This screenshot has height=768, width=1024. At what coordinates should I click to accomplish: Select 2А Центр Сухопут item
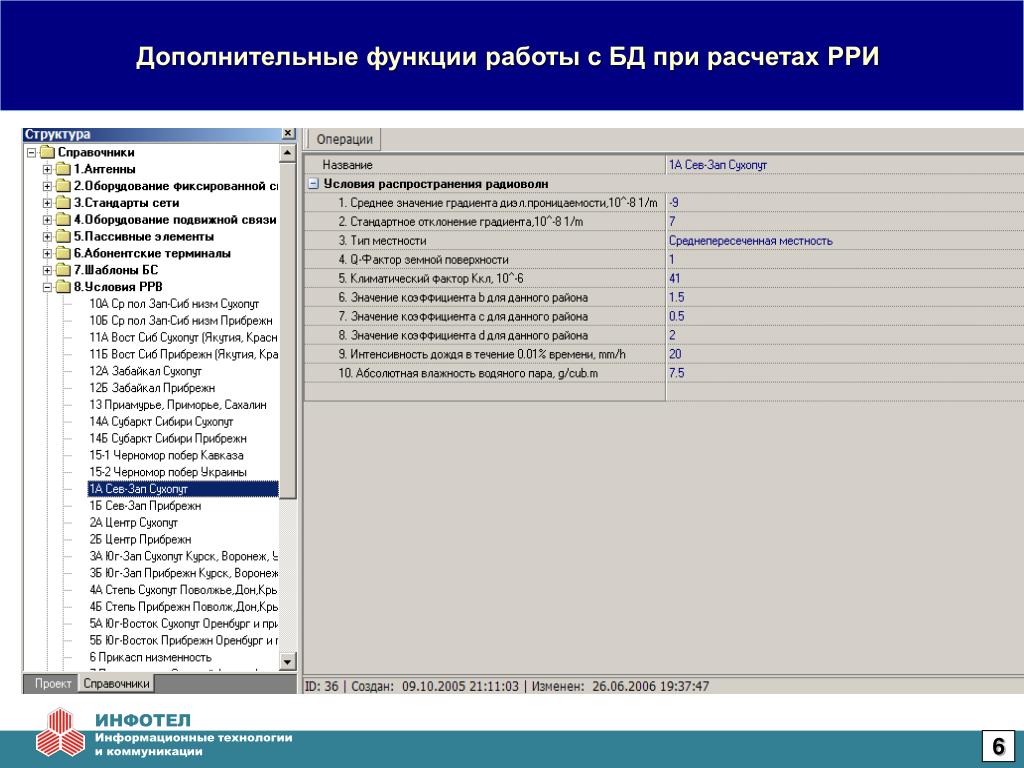tap(134, 523)
